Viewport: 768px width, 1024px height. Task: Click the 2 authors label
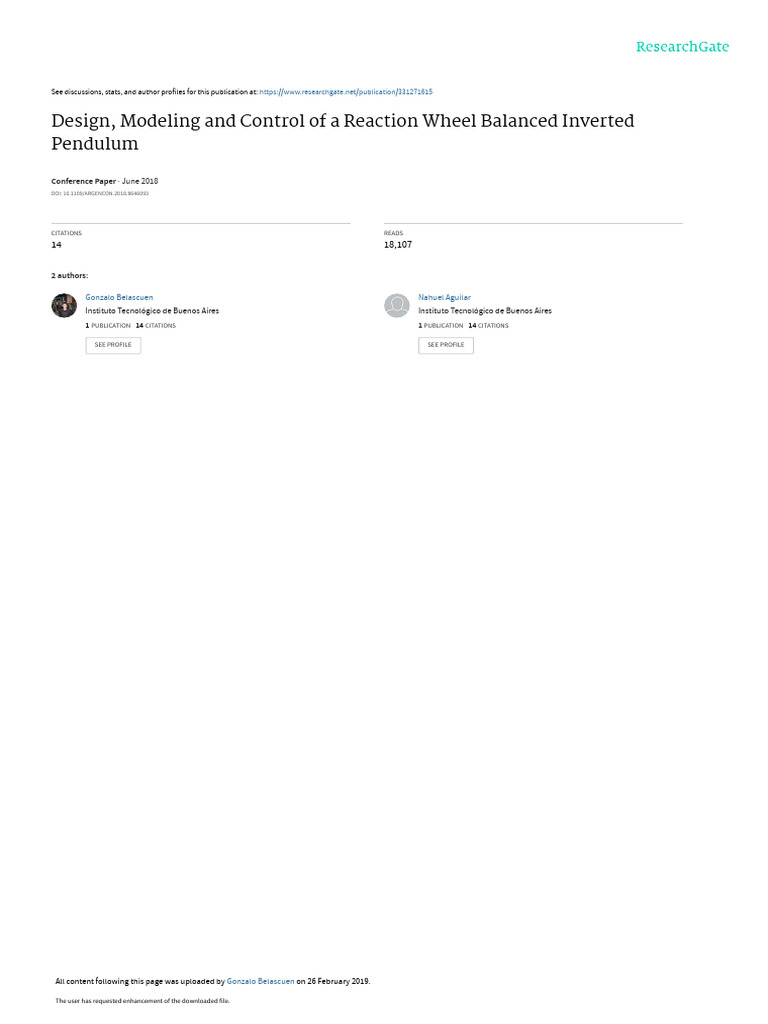click(69, 276)
